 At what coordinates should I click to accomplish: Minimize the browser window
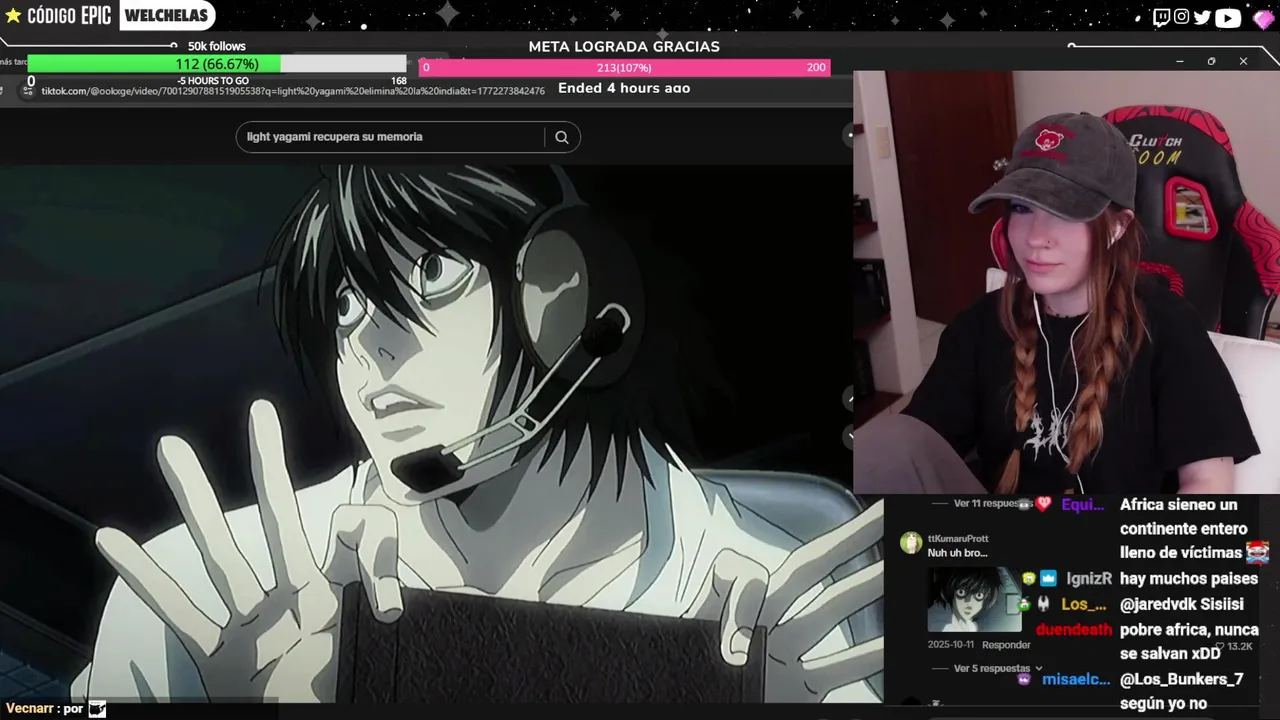pyautogui.click(x=1180, y=61)
